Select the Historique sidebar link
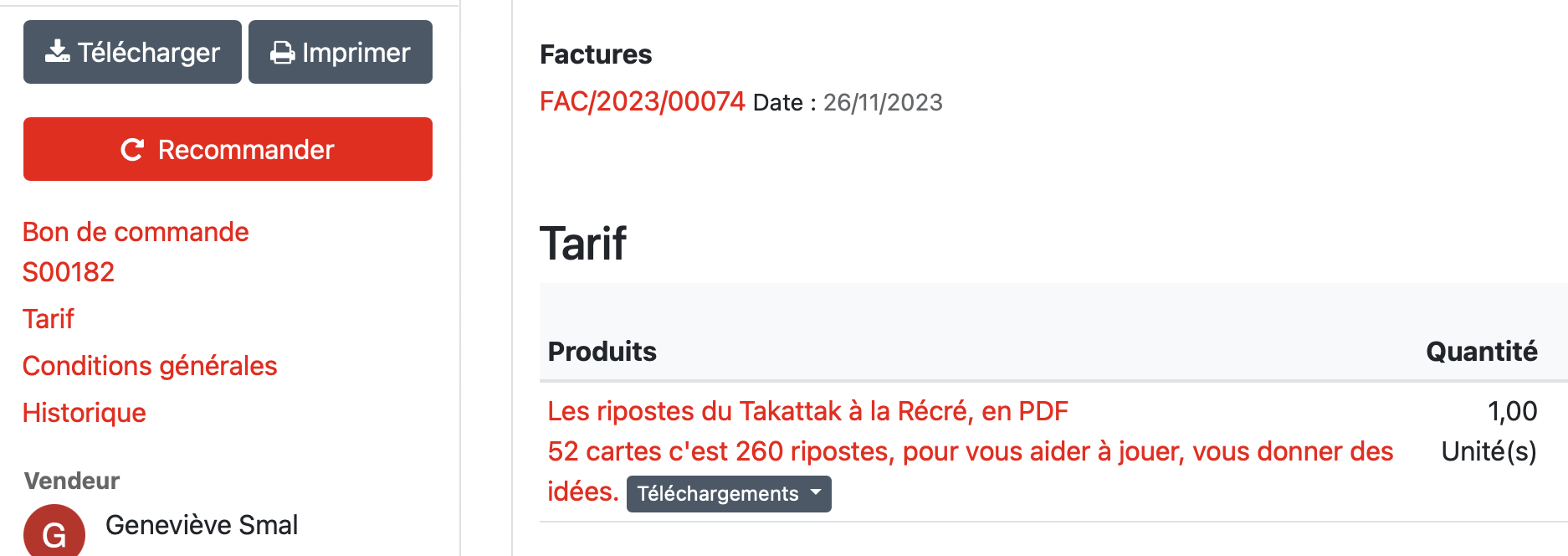 85,413
